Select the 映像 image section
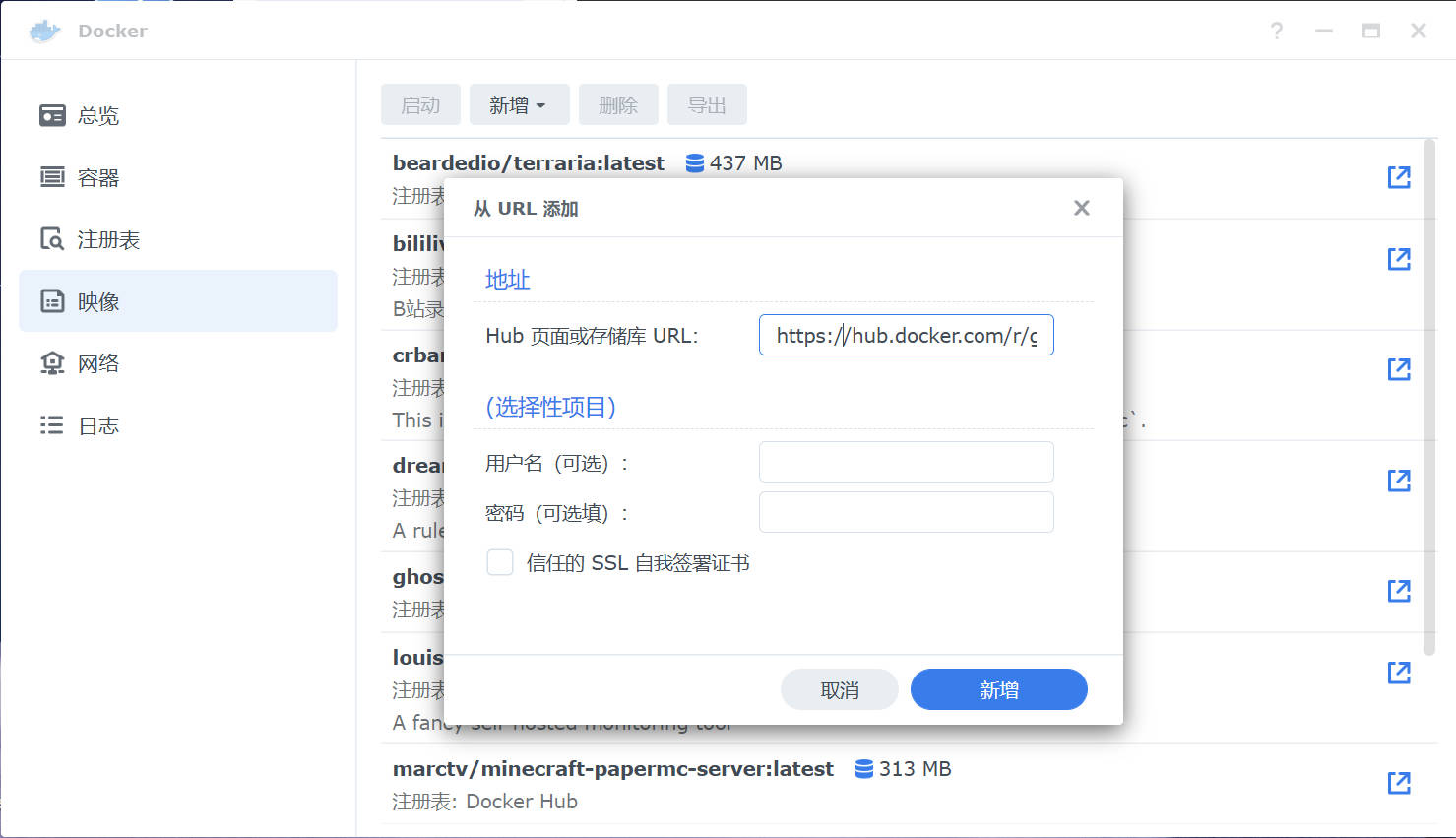The height and width of the screenshot is (838, 1456). click(x=178, y=301)
